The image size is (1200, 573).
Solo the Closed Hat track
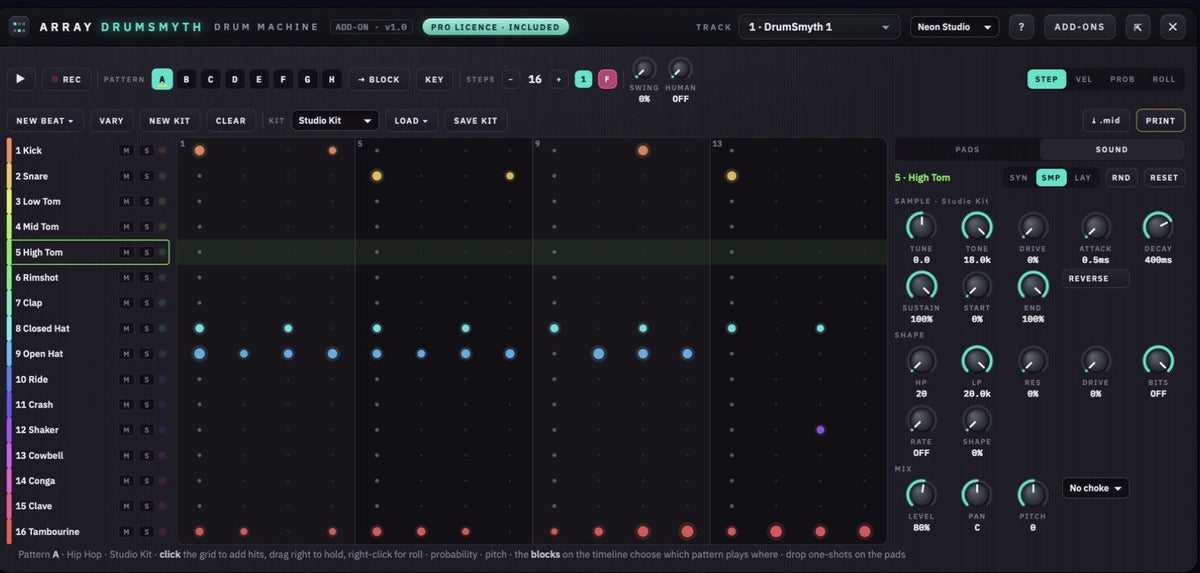point(146,328)
